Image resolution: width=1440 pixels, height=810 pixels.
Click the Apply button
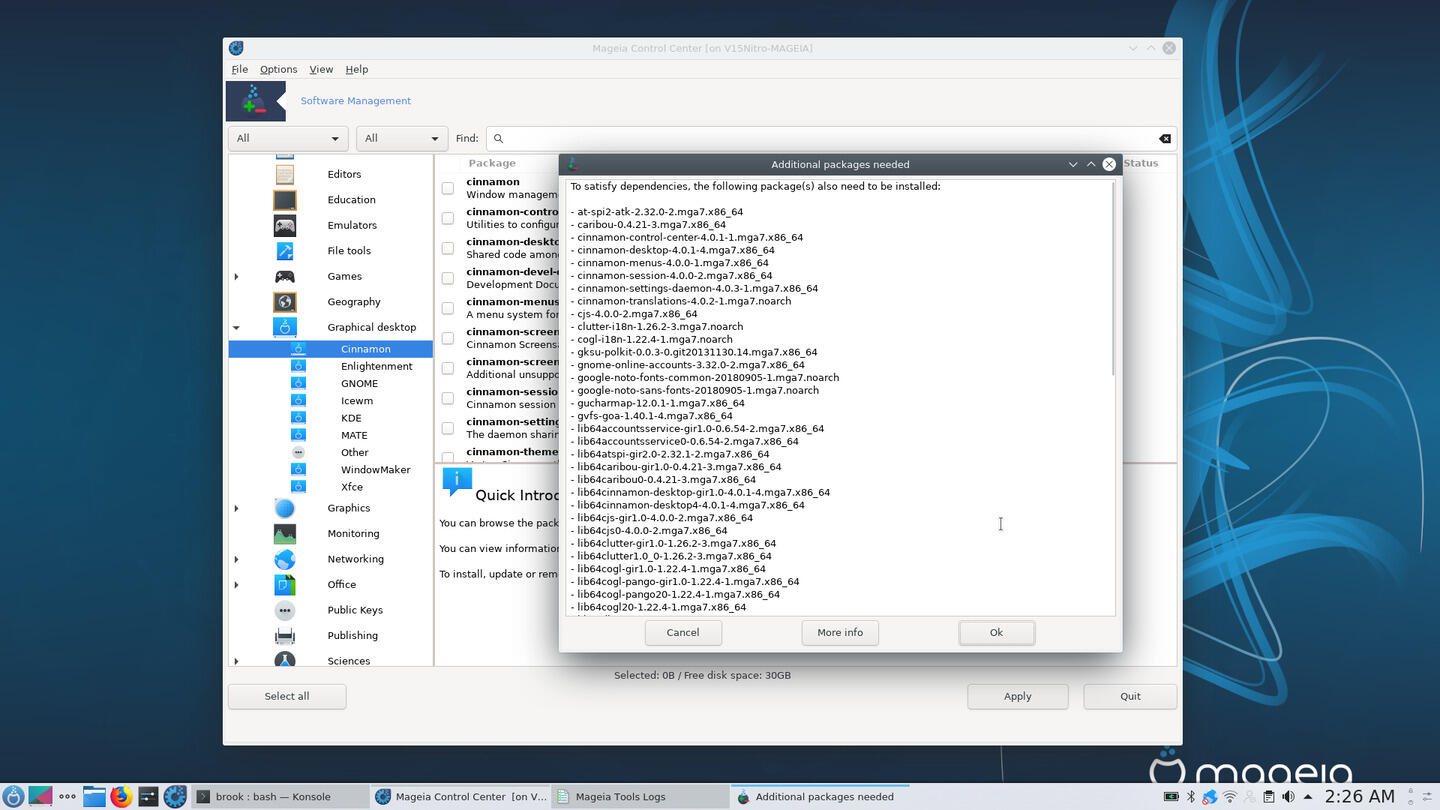pos(1018,696)
